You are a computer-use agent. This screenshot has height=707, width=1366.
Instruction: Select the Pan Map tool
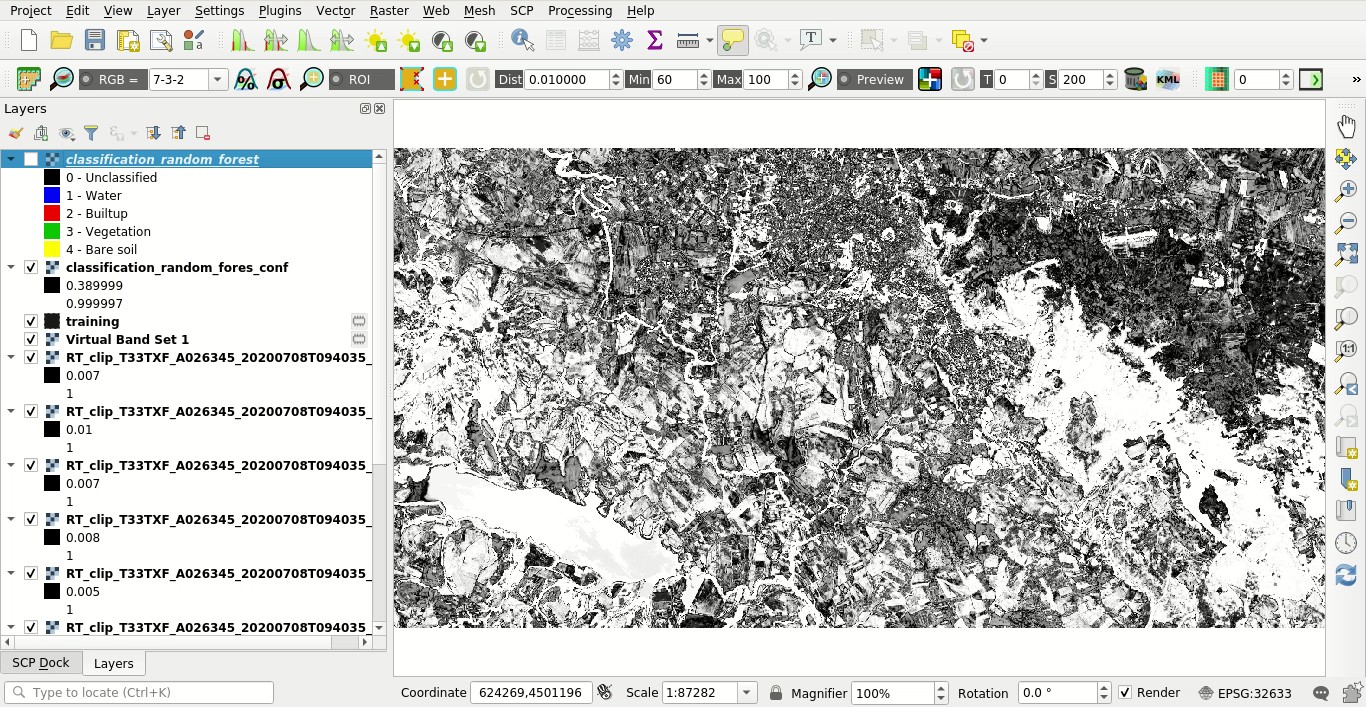1346,125
